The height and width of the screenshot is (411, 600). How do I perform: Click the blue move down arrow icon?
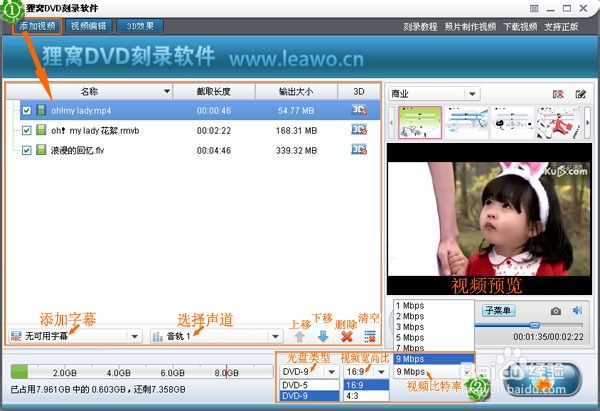323,336
